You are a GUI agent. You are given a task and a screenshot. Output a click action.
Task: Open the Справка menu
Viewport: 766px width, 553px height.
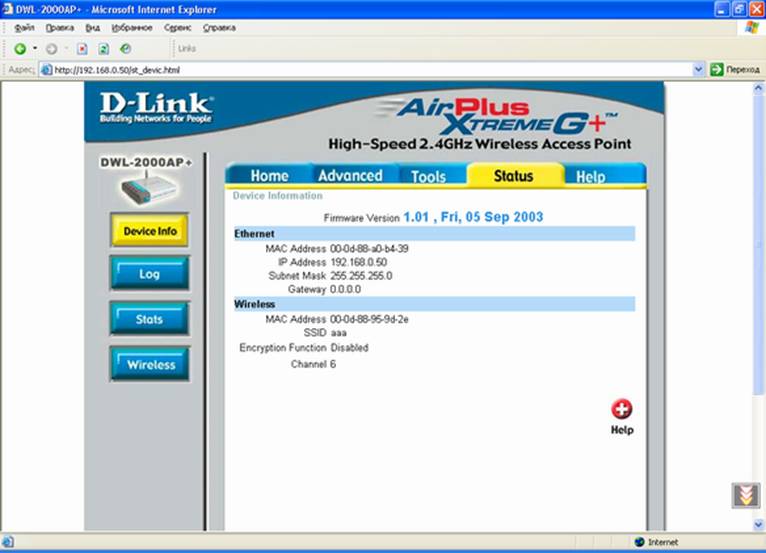[x=219, y=28]
